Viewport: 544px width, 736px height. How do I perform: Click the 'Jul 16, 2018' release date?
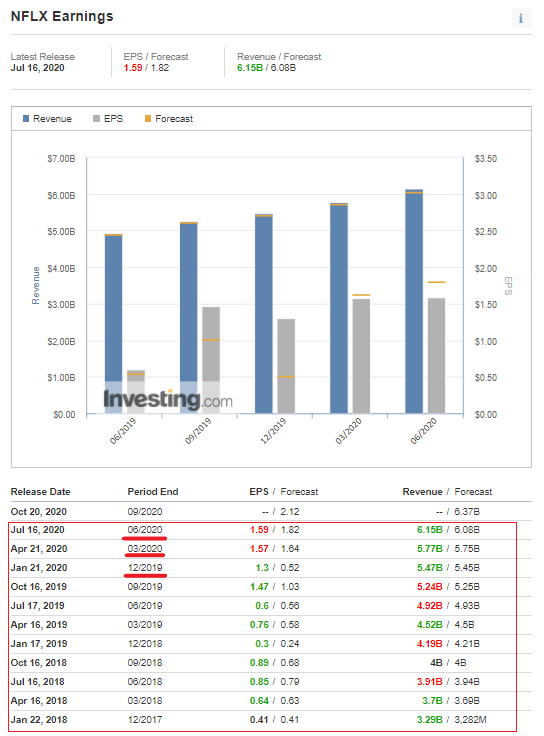tap(38, 682)
